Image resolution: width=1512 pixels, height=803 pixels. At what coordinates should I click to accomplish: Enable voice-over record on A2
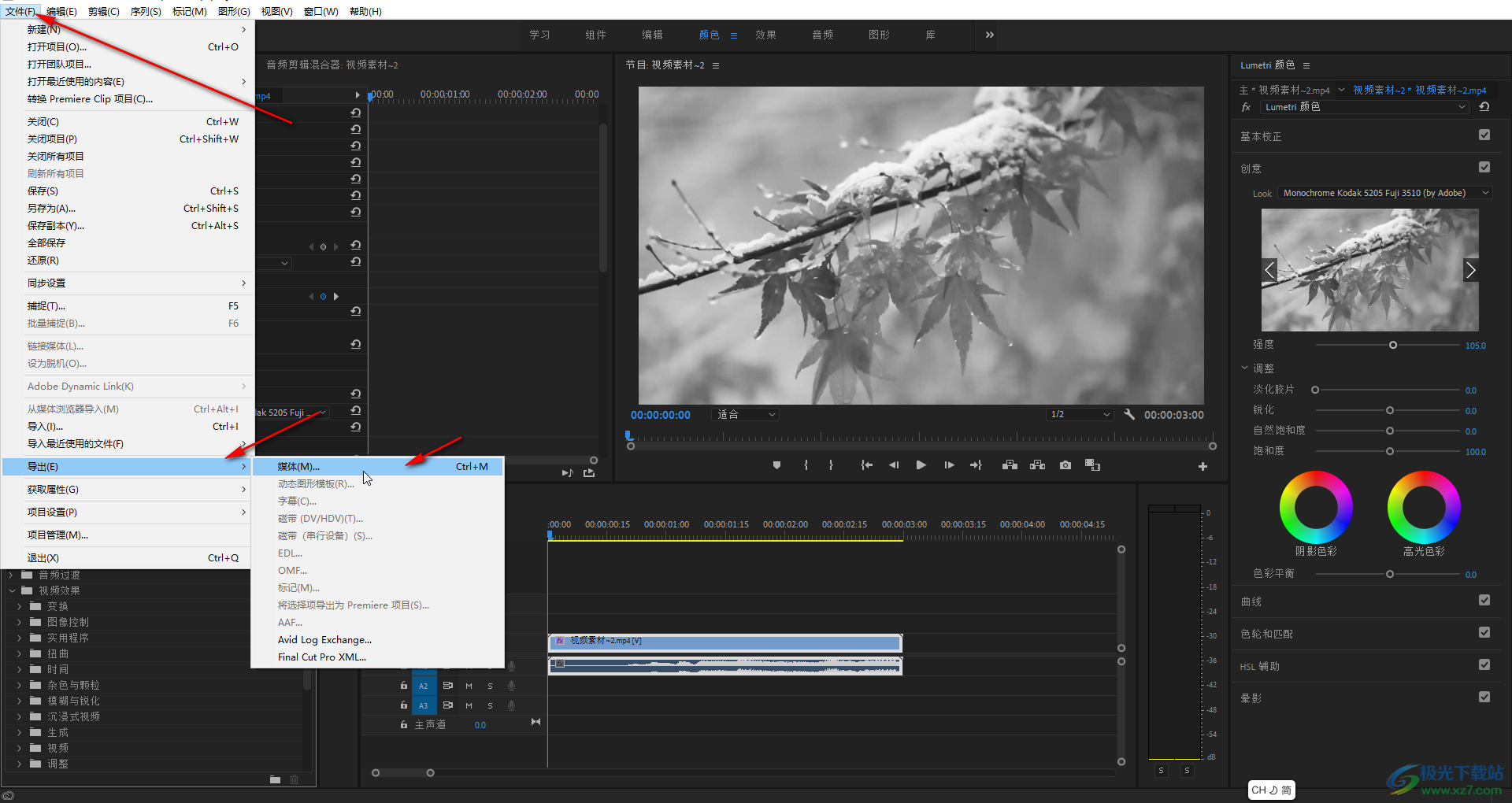click(x=511, y=686)
